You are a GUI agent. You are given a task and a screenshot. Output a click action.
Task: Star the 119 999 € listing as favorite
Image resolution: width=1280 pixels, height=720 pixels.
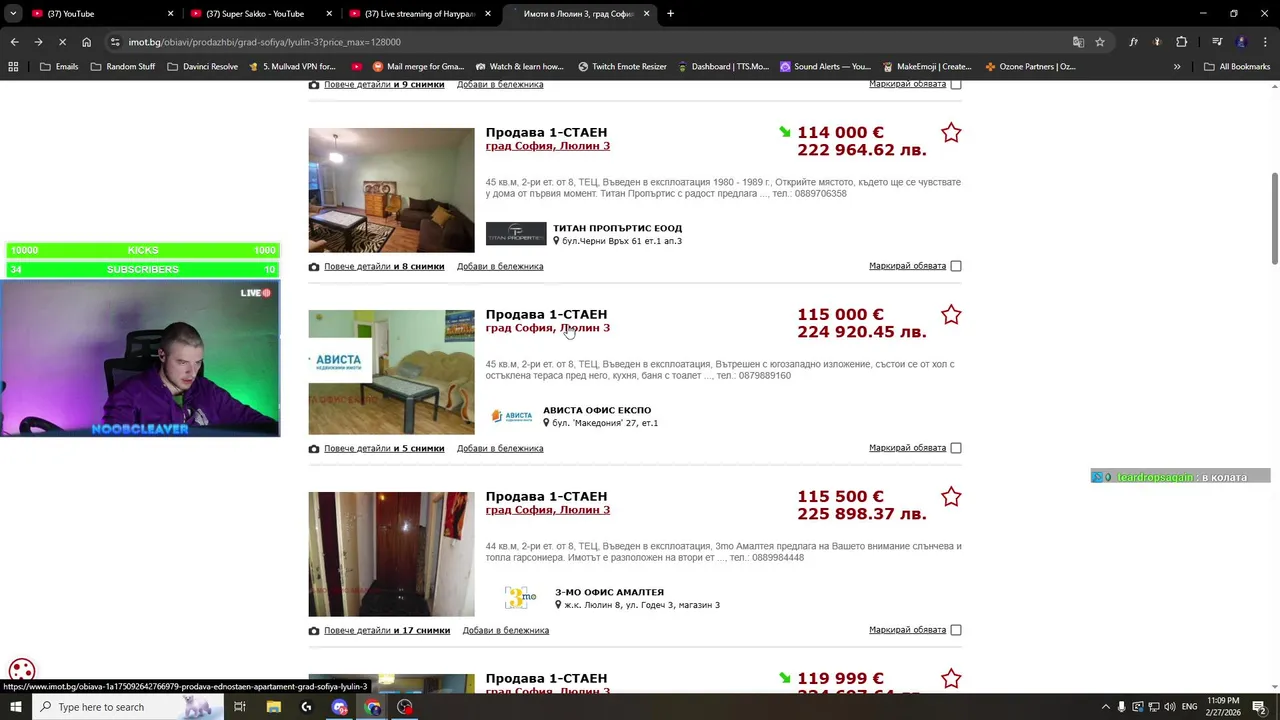coord(951,678)
